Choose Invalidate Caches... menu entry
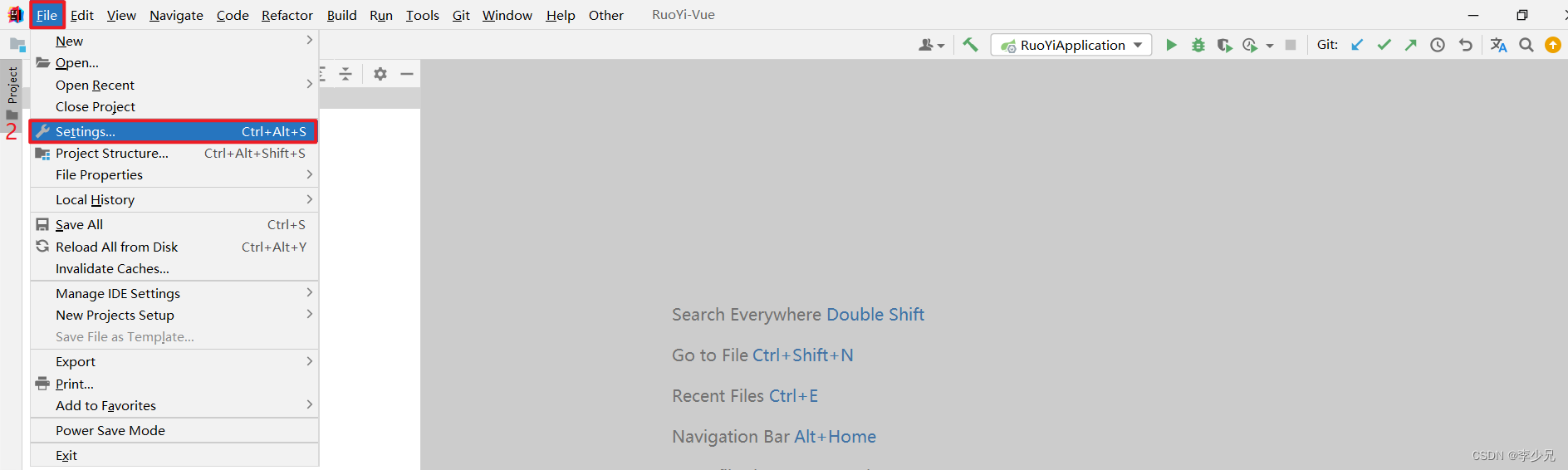Screen dimensions: 1568x470 tap(174, 268)
